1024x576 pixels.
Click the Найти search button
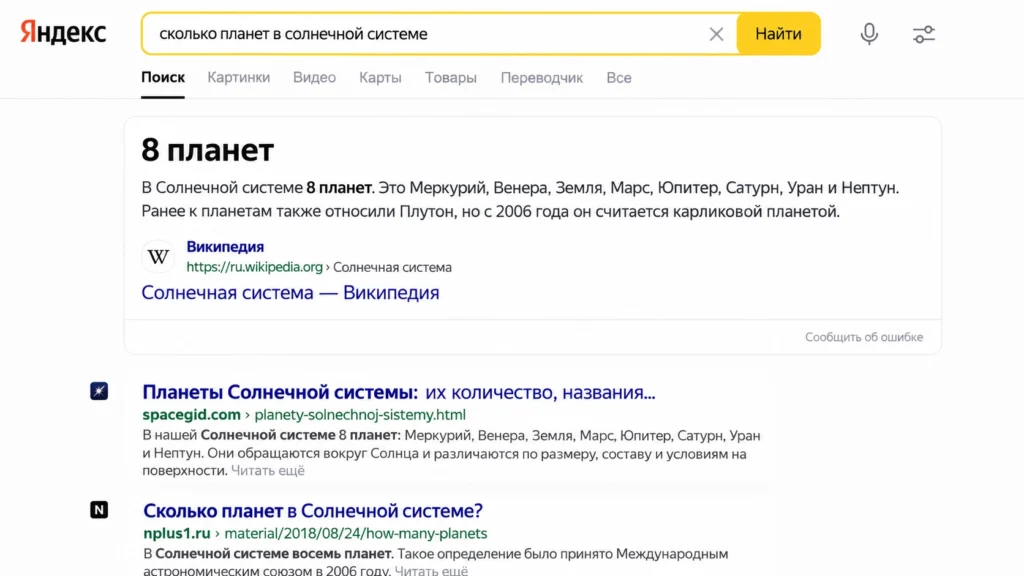tap(778, 34)
